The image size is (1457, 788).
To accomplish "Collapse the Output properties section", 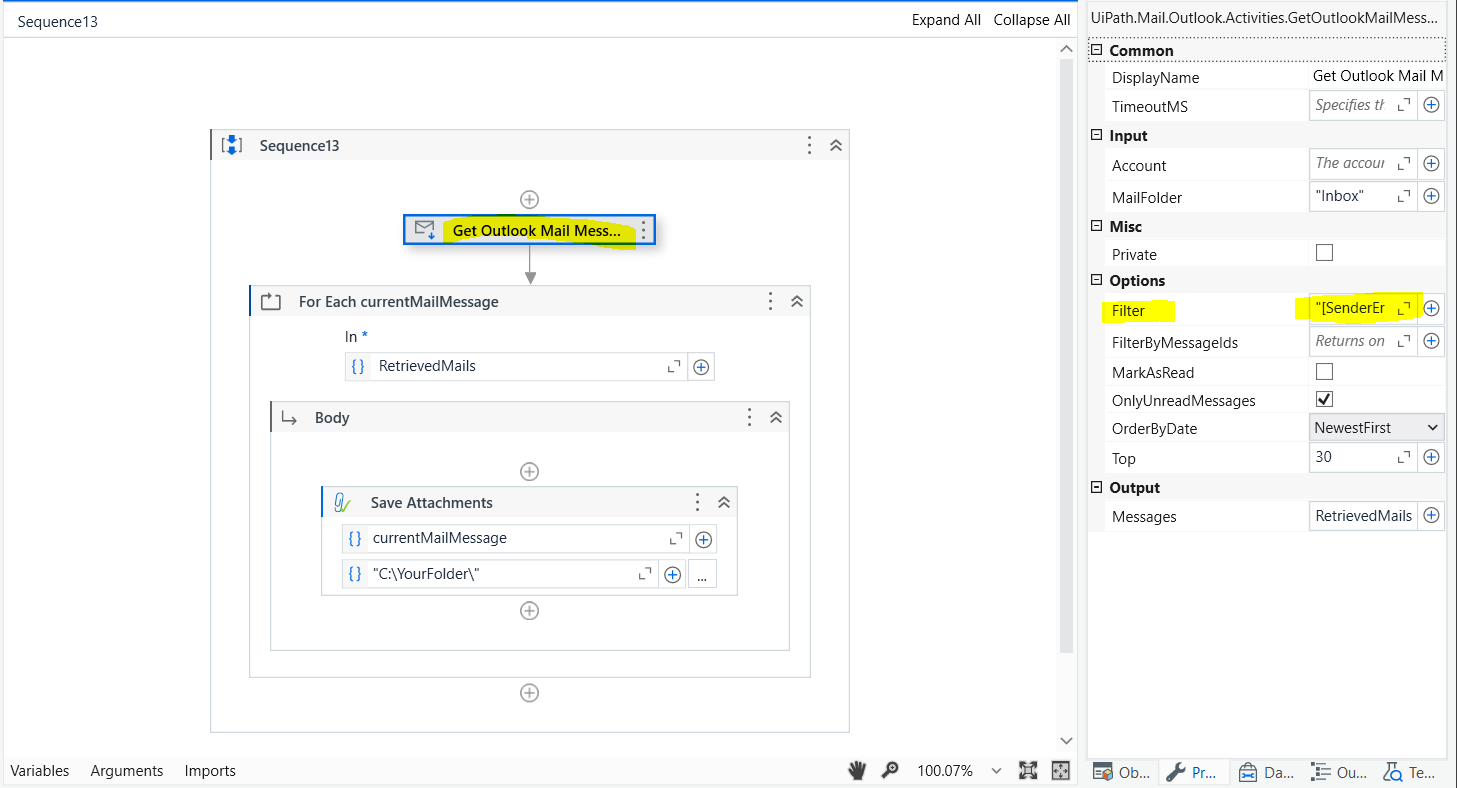I will [1097, 487].
